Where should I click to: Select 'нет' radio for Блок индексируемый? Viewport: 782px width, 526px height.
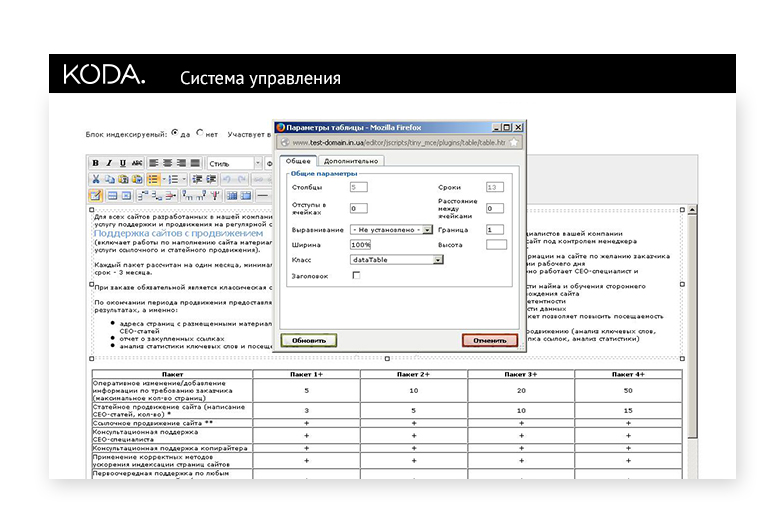tap(199, 133)
